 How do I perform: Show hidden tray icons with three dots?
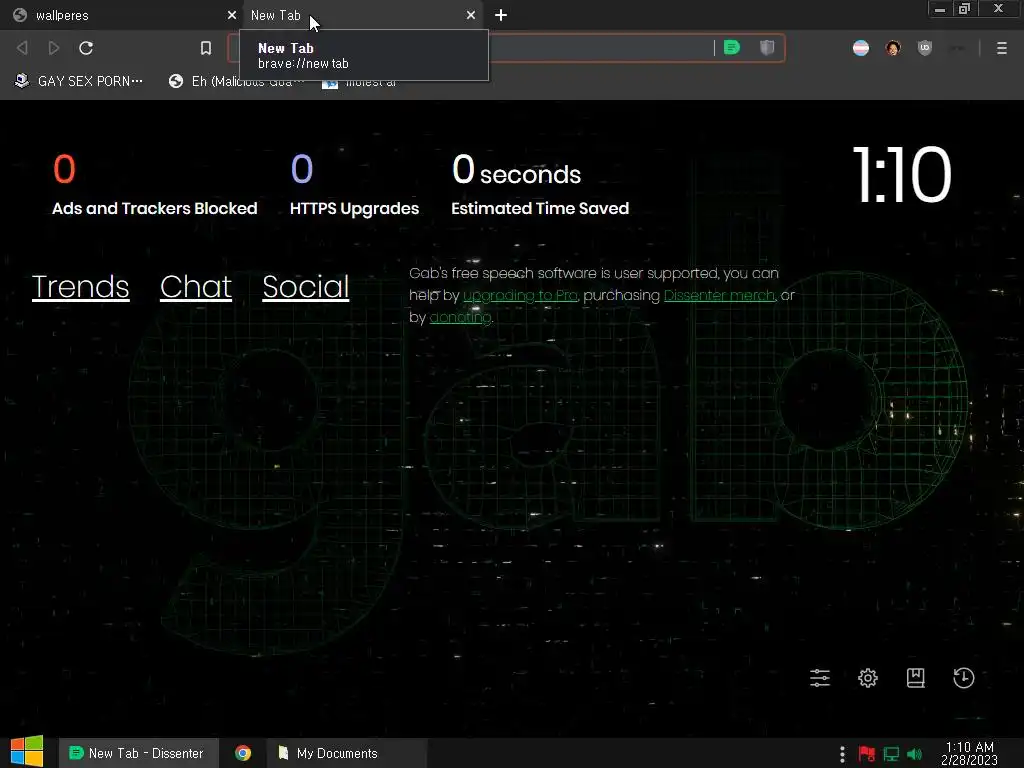[x=842, y=754]
